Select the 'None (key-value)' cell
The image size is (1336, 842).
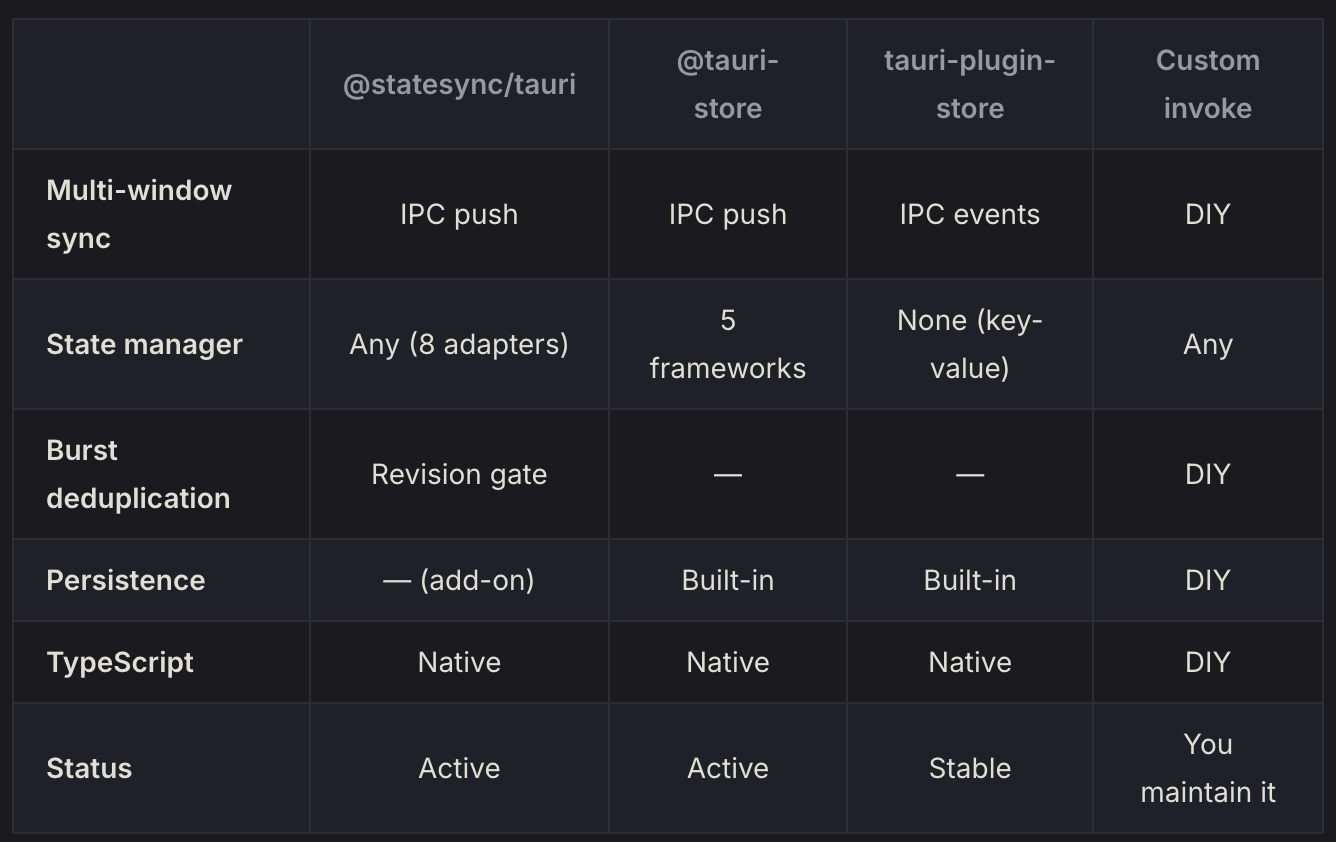point(970,344)
